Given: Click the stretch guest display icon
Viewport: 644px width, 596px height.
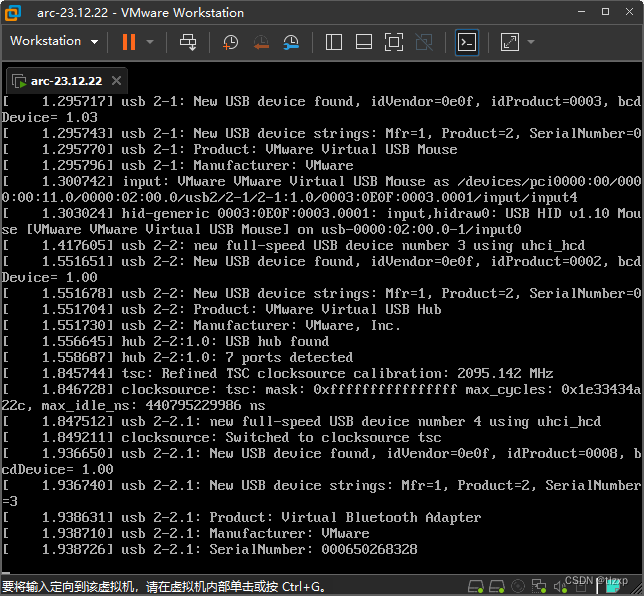Looking at the screenshot, I should click(x=510, y=42).
